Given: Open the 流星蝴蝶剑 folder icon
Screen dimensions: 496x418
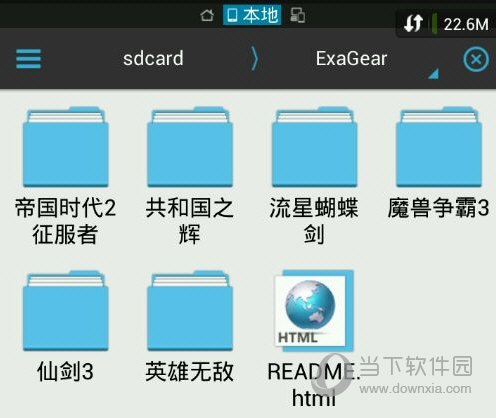Looking at the screenshot, I should (x=314, y=147).
